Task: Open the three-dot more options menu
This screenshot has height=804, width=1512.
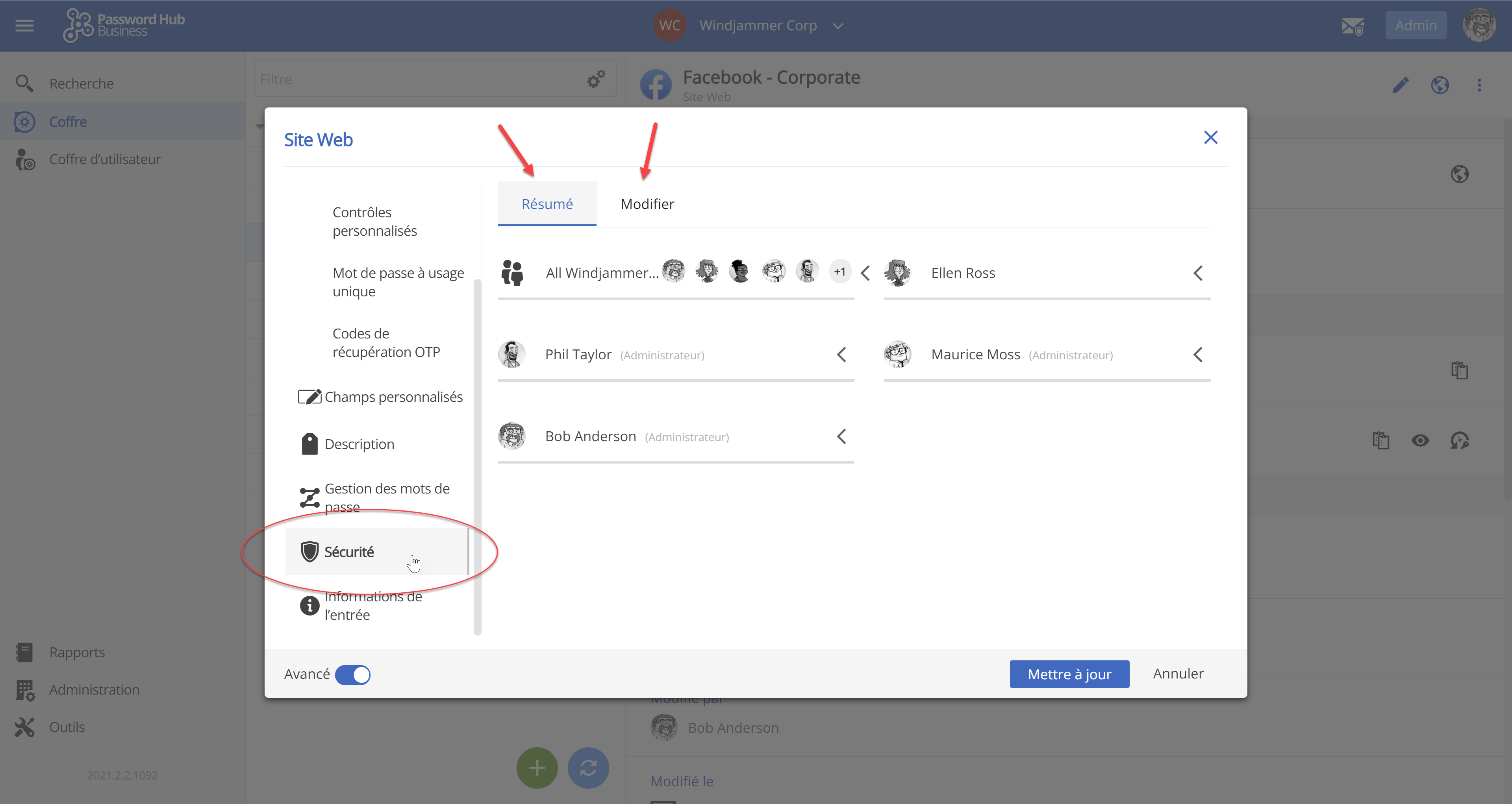Action: (x=1479, y=86)
